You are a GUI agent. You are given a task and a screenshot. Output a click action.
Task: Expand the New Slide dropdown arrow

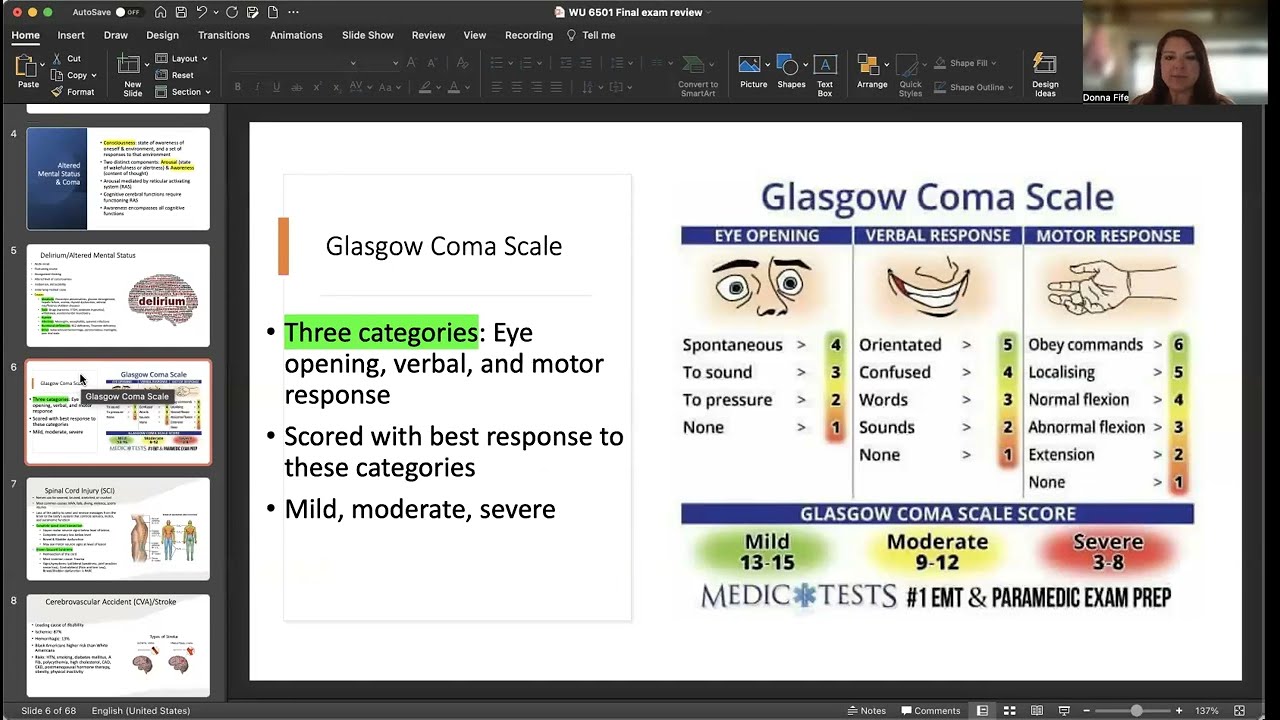147,66
